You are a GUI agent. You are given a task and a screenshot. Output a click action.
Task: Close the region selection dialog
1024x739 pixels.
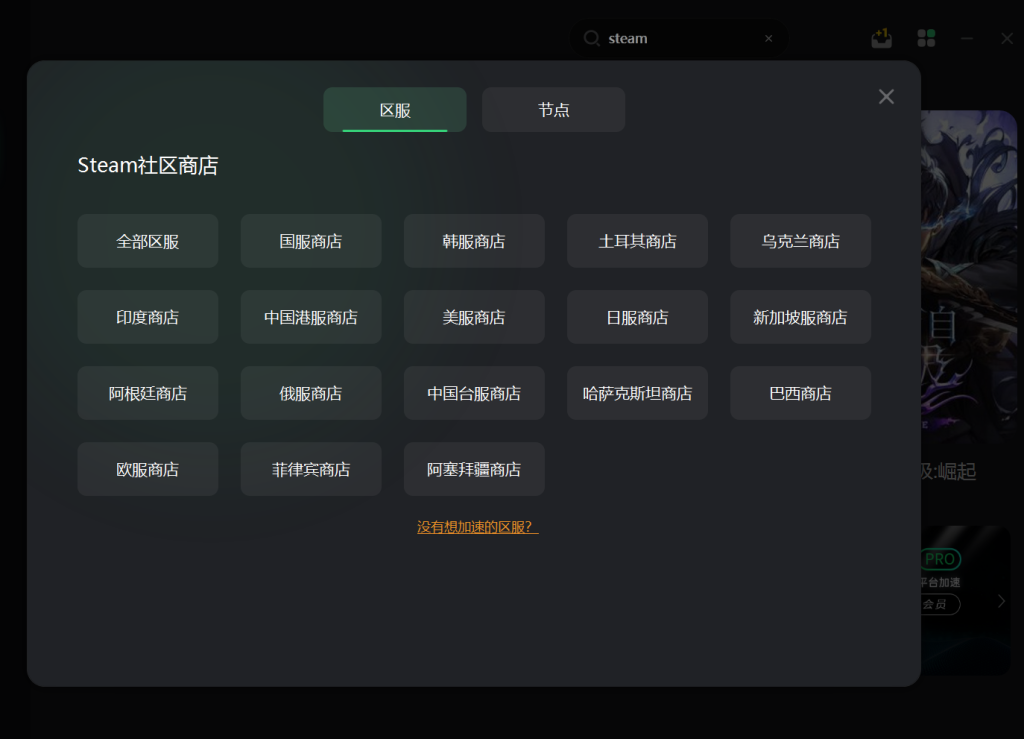tap(886, 97)
